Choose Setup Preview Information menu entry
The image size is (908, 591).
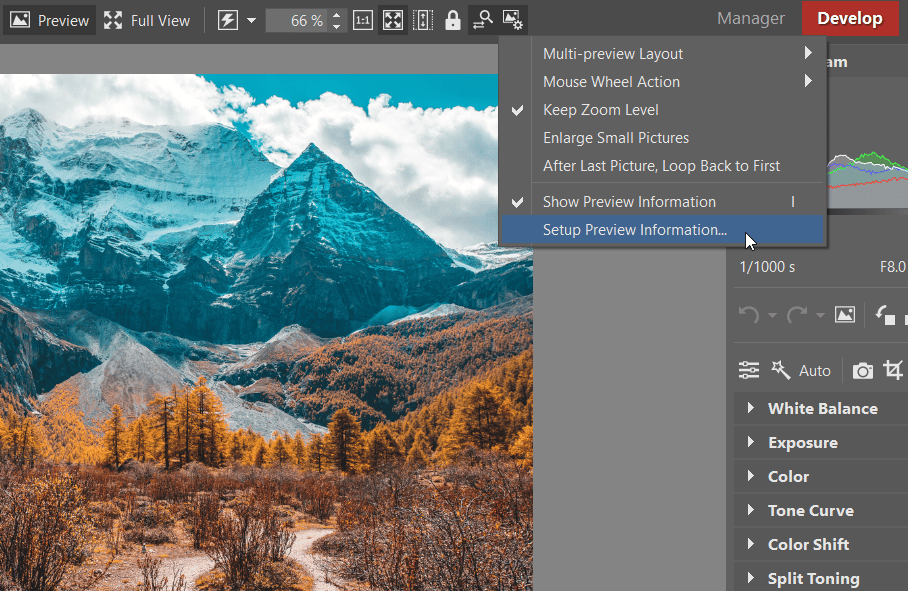(x=634, y=230)
